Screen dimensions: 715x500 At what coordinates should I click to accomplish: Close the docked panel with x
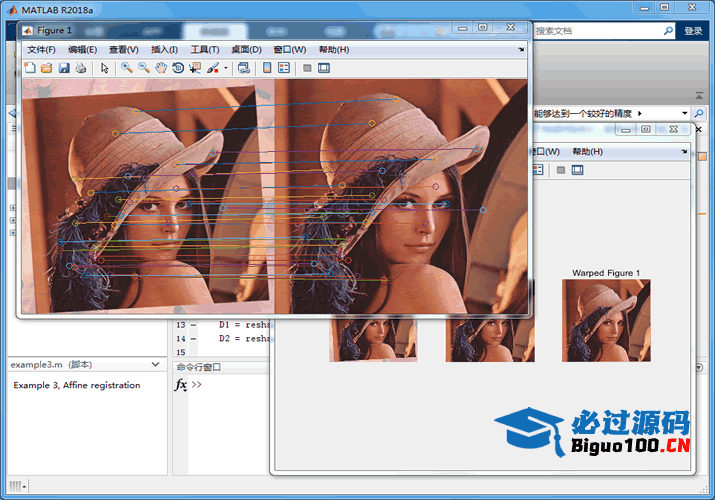pyautogui.click(x=699, y=129)
